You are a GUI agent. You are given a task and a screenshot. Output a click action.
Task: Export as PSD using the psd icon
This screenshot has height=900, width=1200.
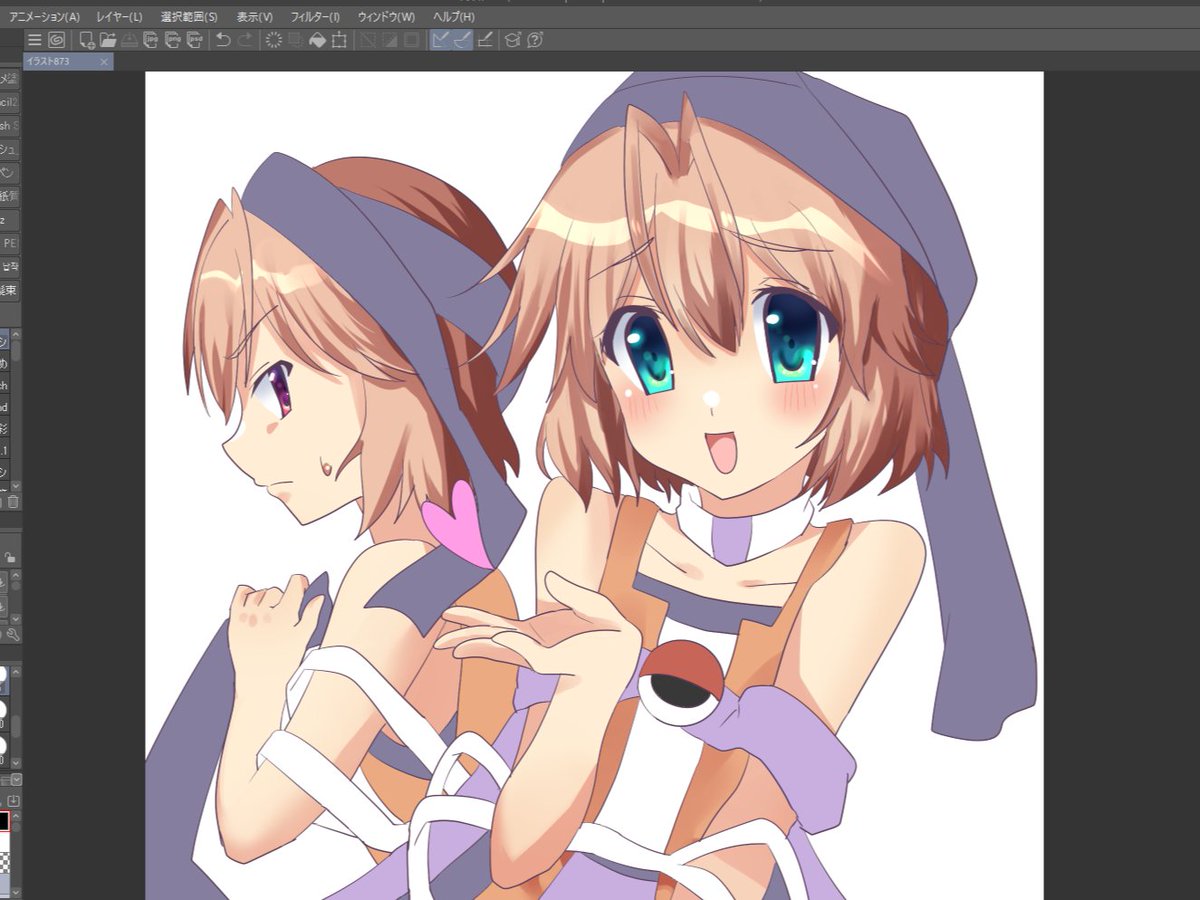coord(196,40)
